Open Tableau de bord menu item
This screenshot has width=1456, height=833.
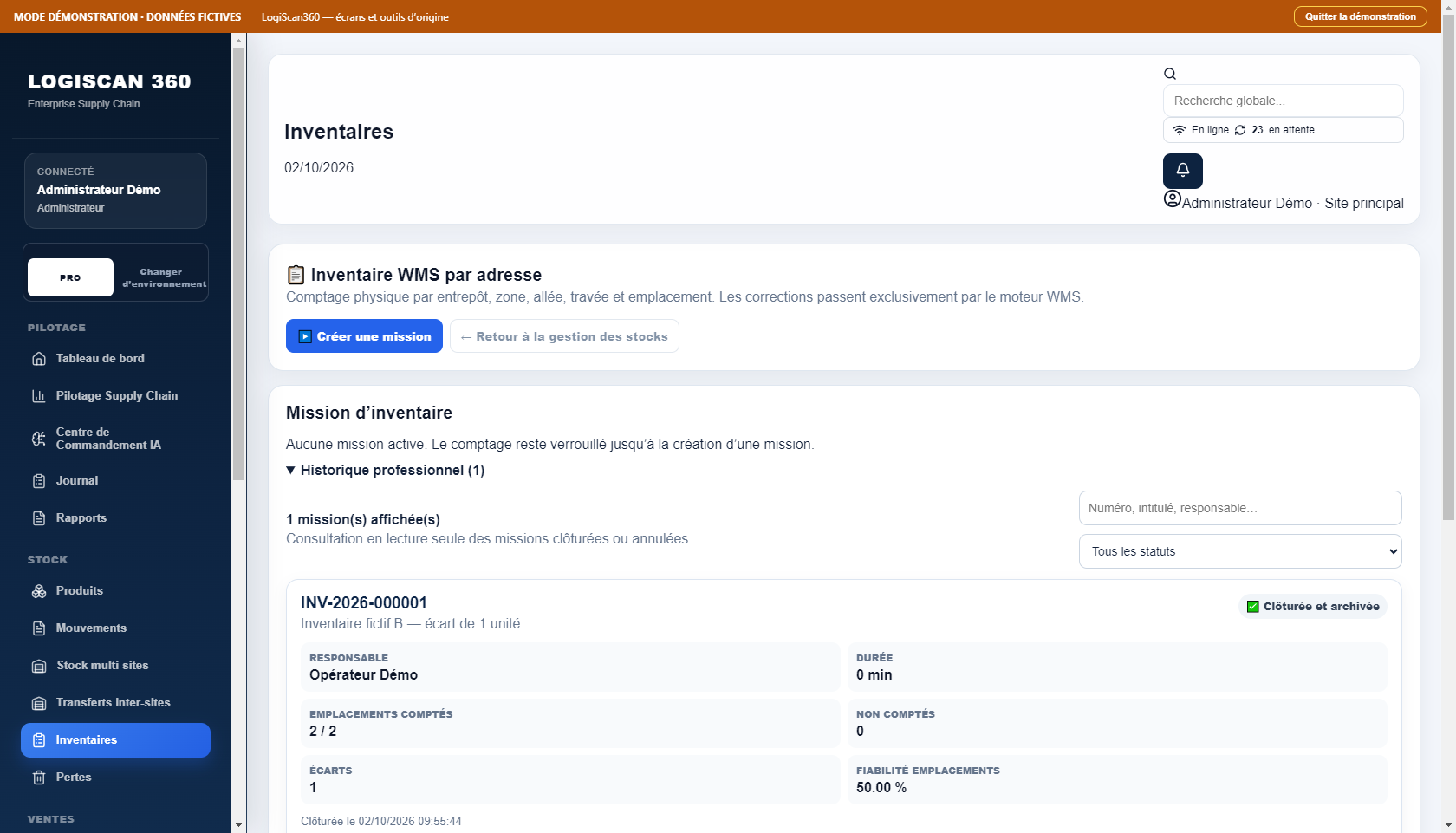point(116,359)
